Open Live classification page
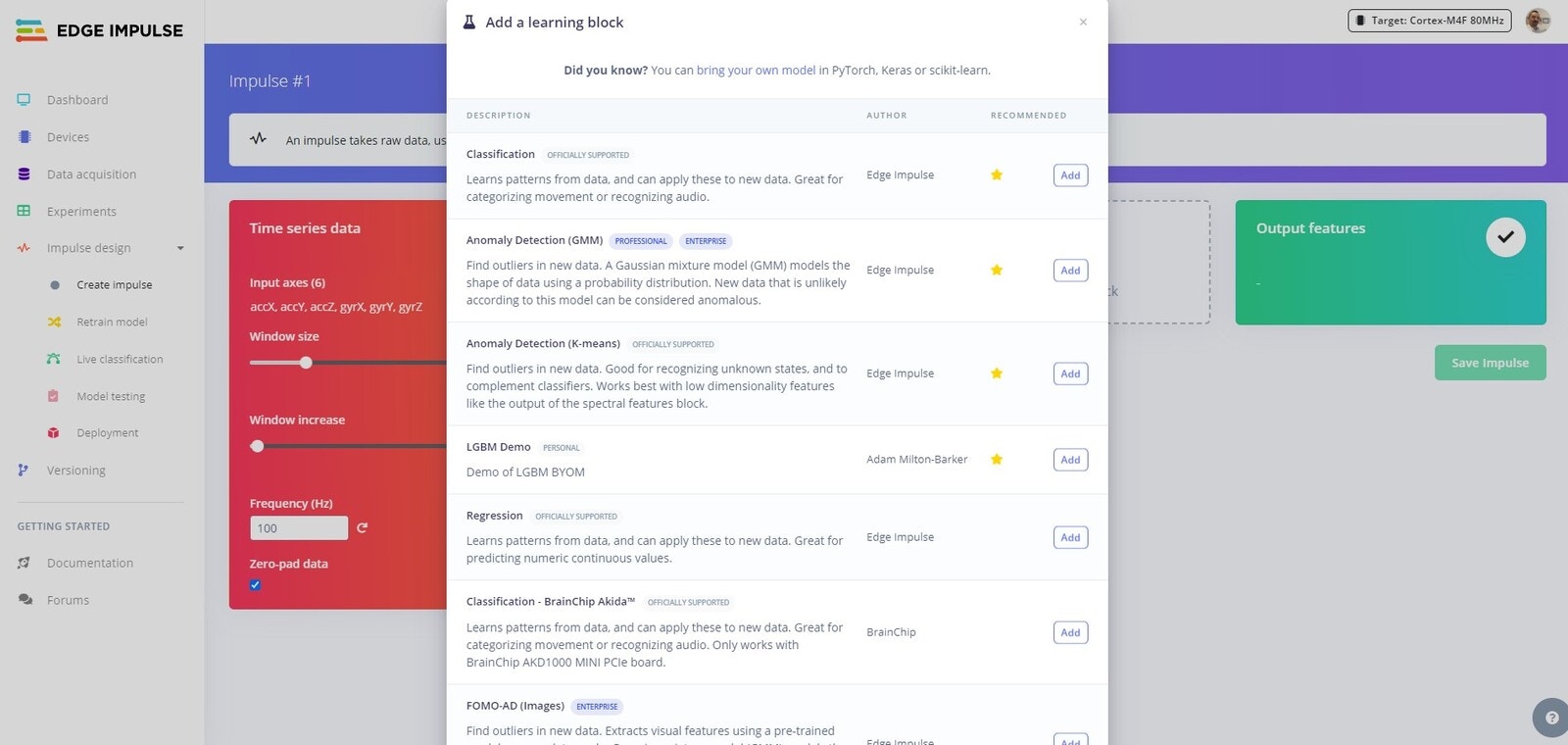Screen dimensions: 1568x745 [120, 360]
